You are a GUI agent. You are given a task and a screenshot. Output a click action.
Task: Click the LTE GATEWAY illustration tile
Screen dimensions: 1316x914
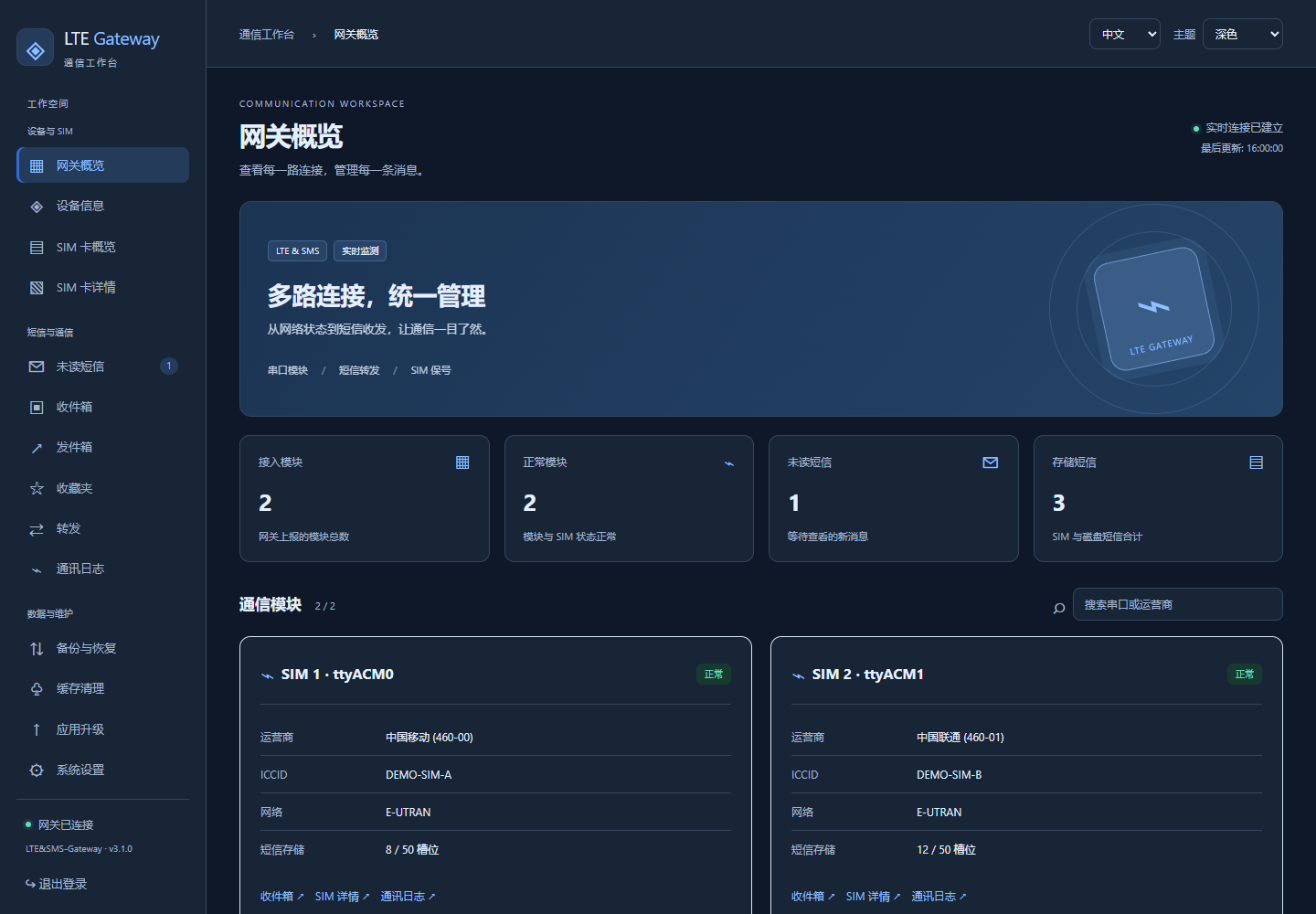tap(1154, 308)
